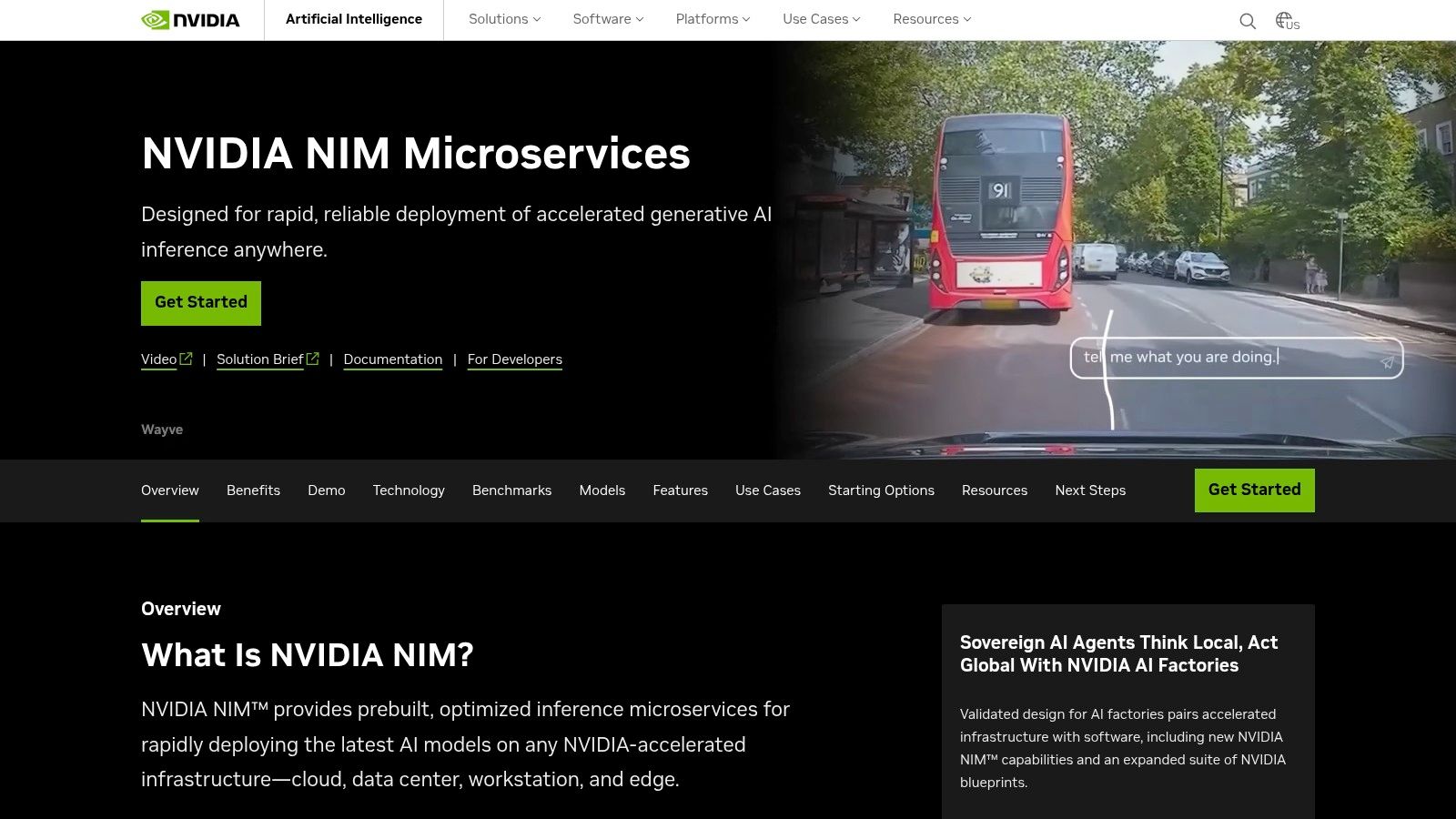This screenshot has width=1456, height=819.
Task: Expand the Solutions dropdown menu
Action: [x=504, y=19]
